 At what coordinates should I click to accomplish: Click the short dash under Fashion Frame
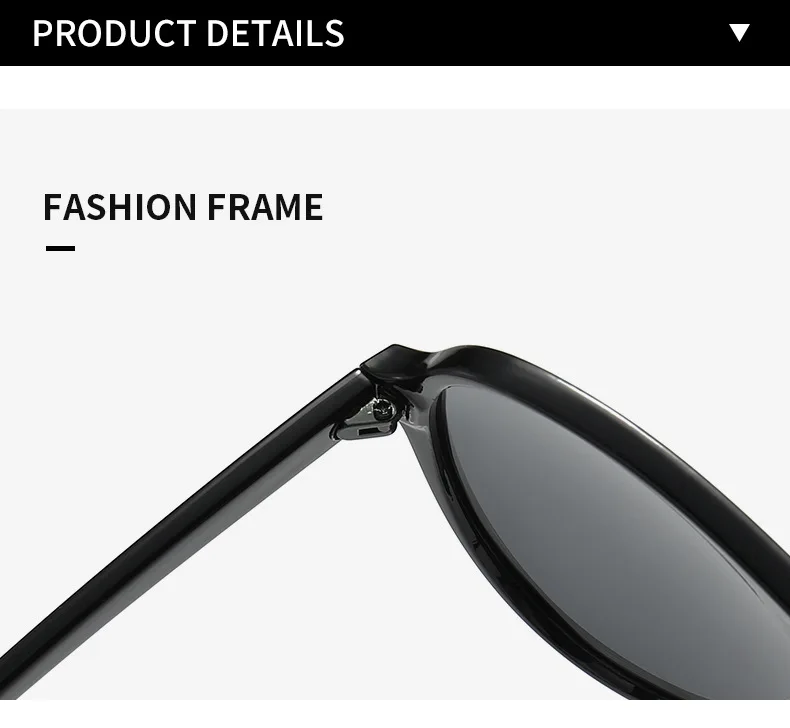[x=60, y=248]
